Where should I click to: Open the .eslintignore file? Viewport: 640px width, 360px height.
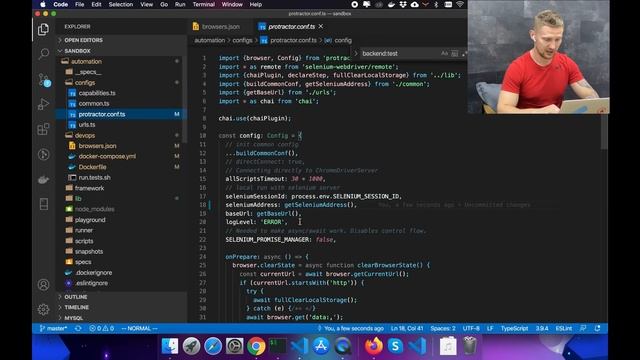pos(92,283)
